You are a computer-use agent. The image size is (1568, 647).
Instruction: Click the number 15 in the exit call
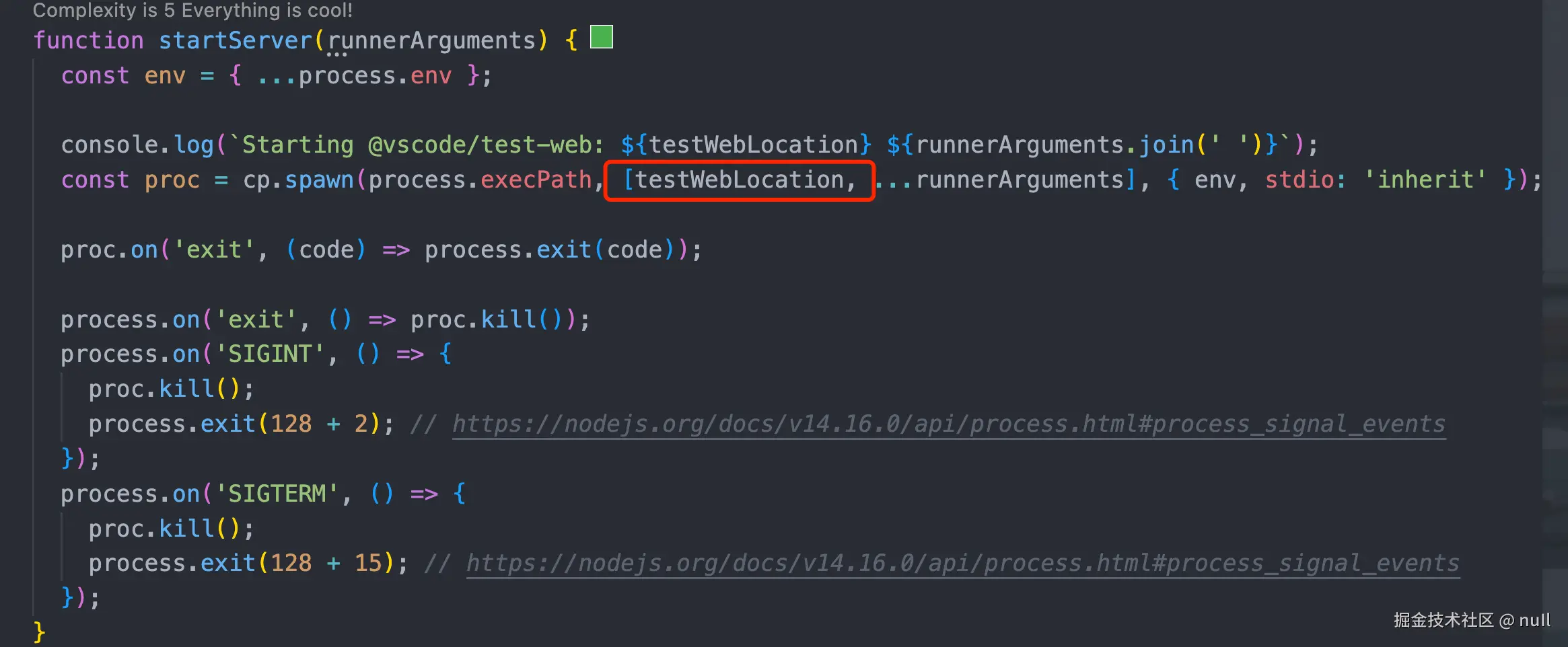coord(368,563)
